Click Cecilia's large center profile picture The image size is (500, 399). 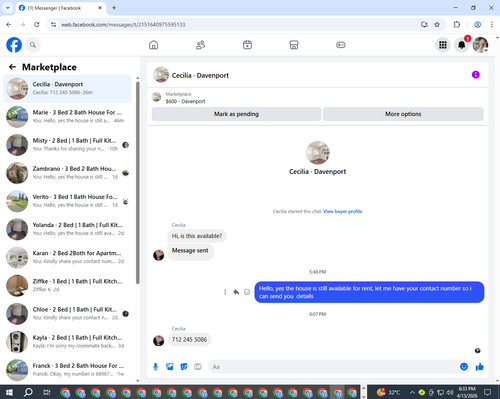tap(318, 153)
